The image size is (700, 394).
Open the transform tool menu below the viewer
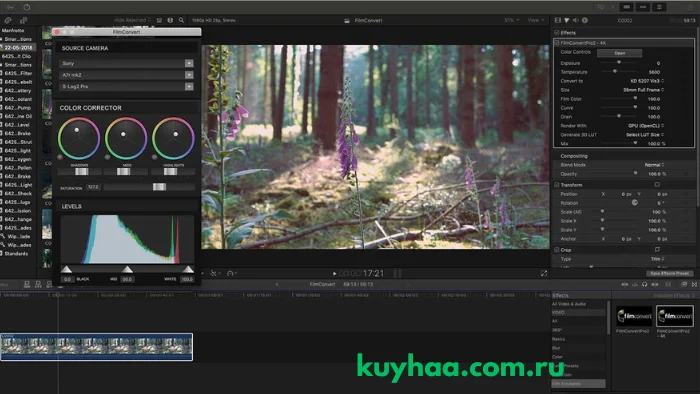pos(215,273)
